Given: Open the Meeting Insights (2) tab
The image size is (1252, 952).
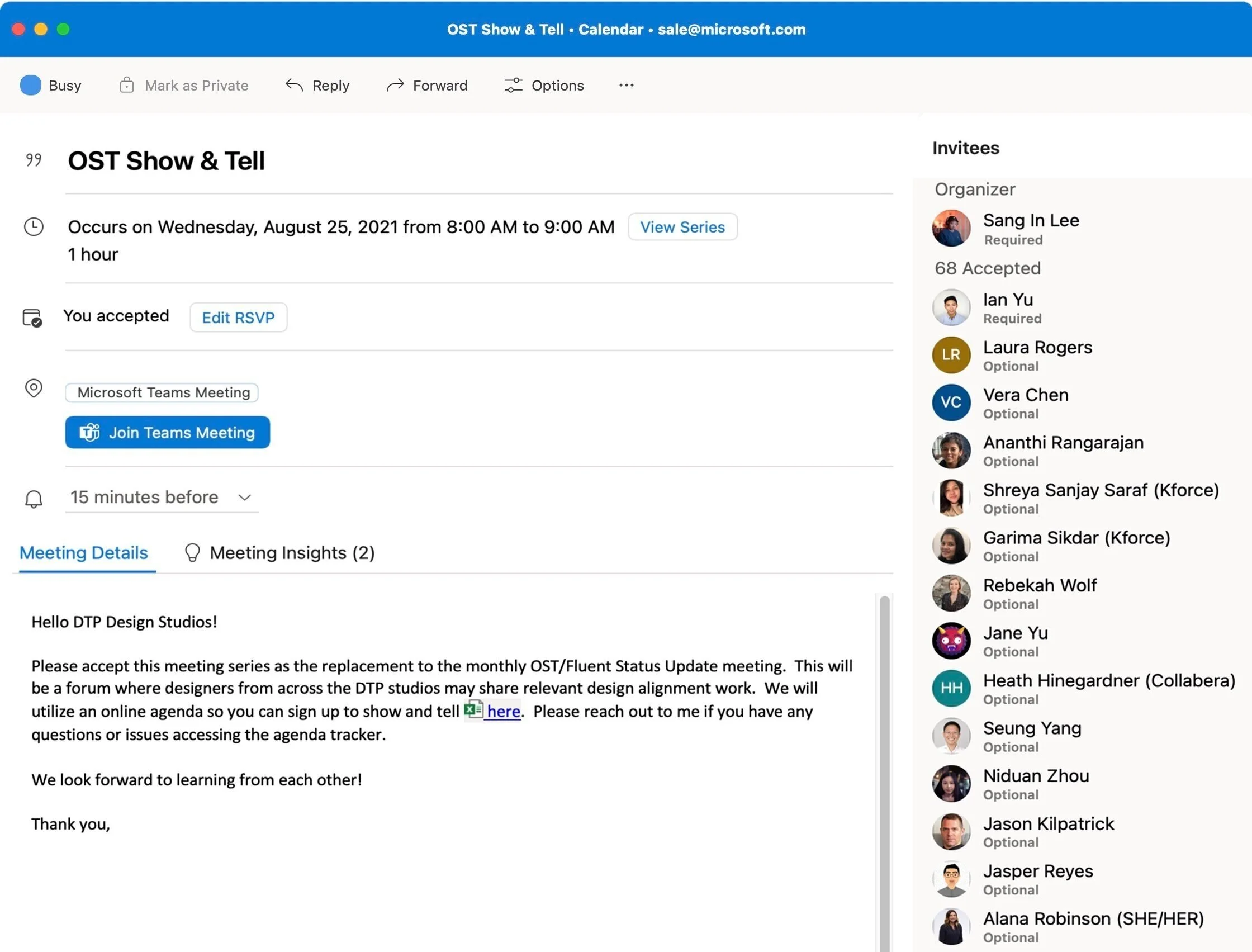Looking at the screenshot, I should (291, 552).
